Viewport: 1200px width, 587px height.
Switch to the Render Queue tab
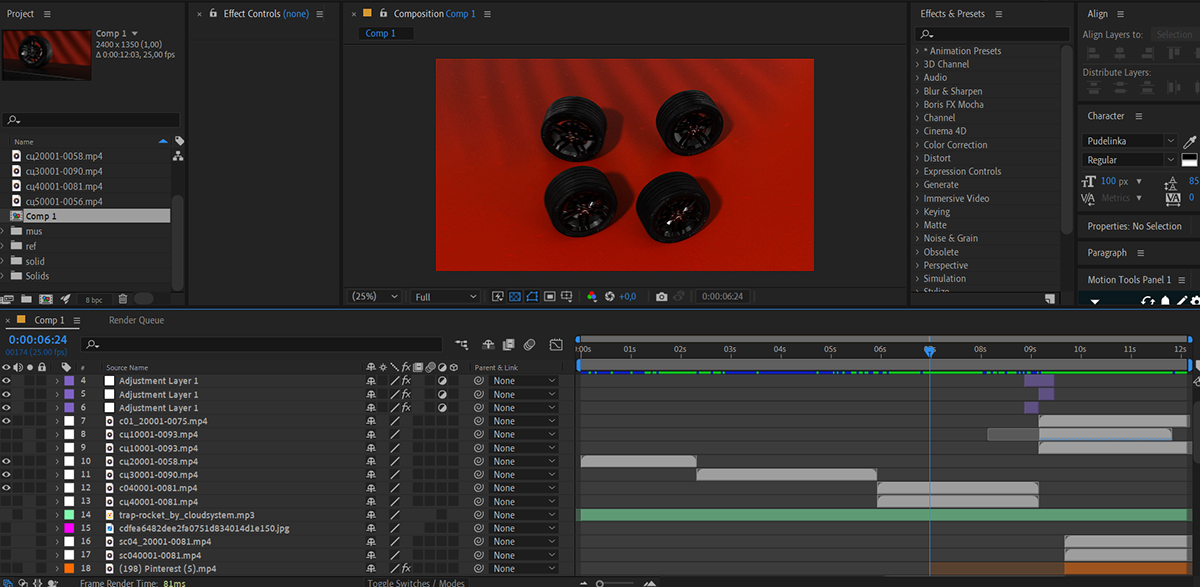[x=136, y=321]
